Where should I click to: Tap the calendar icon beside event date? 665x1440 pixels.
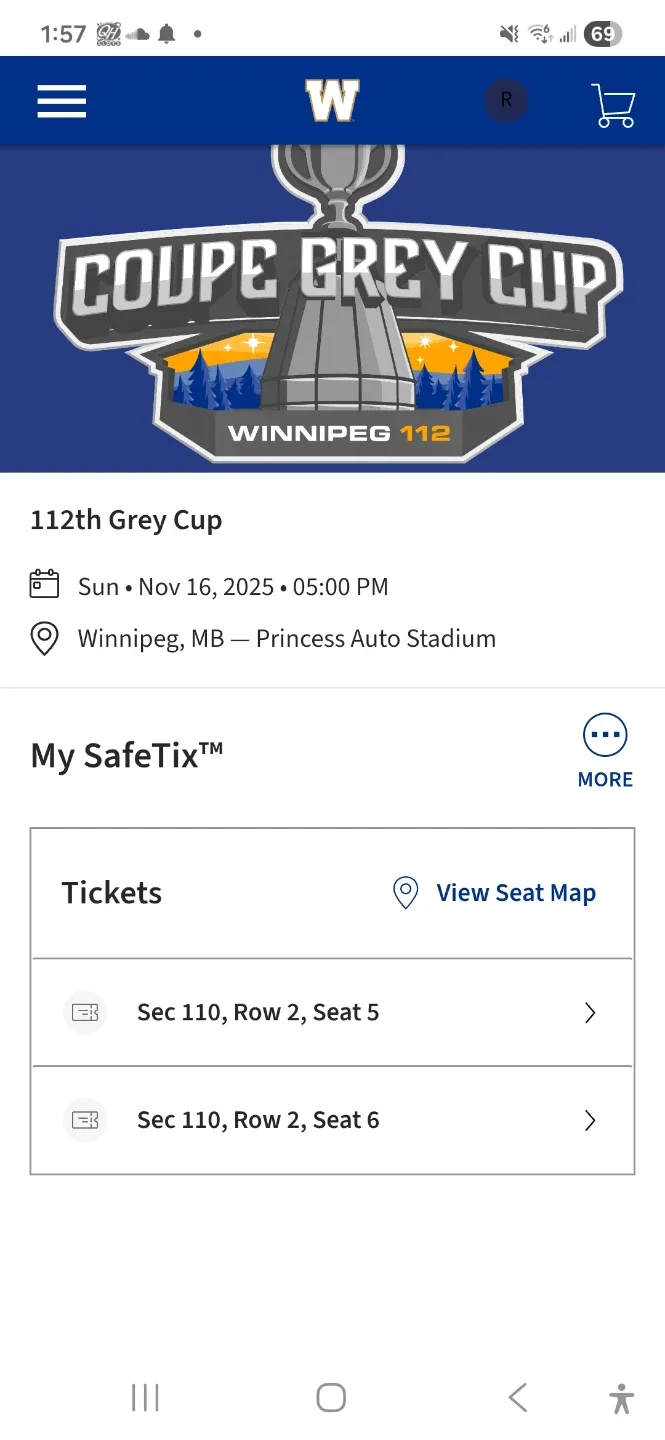(x=44, y=585)
